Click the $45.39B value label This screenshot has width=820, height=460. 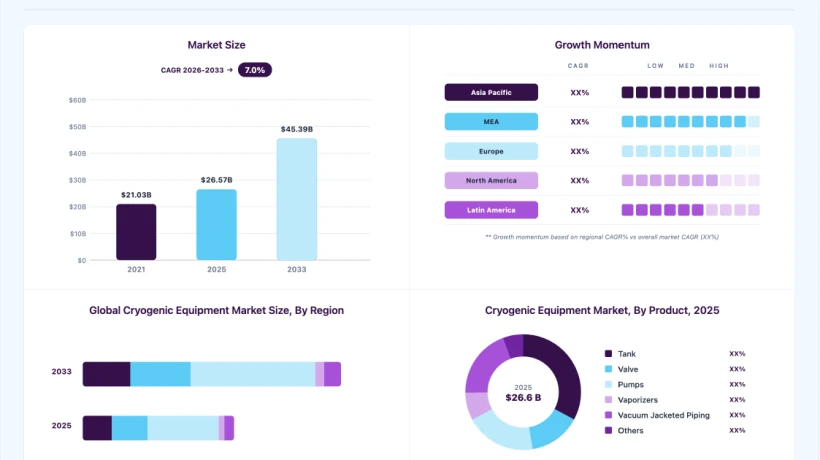click(x=297, y=129)
